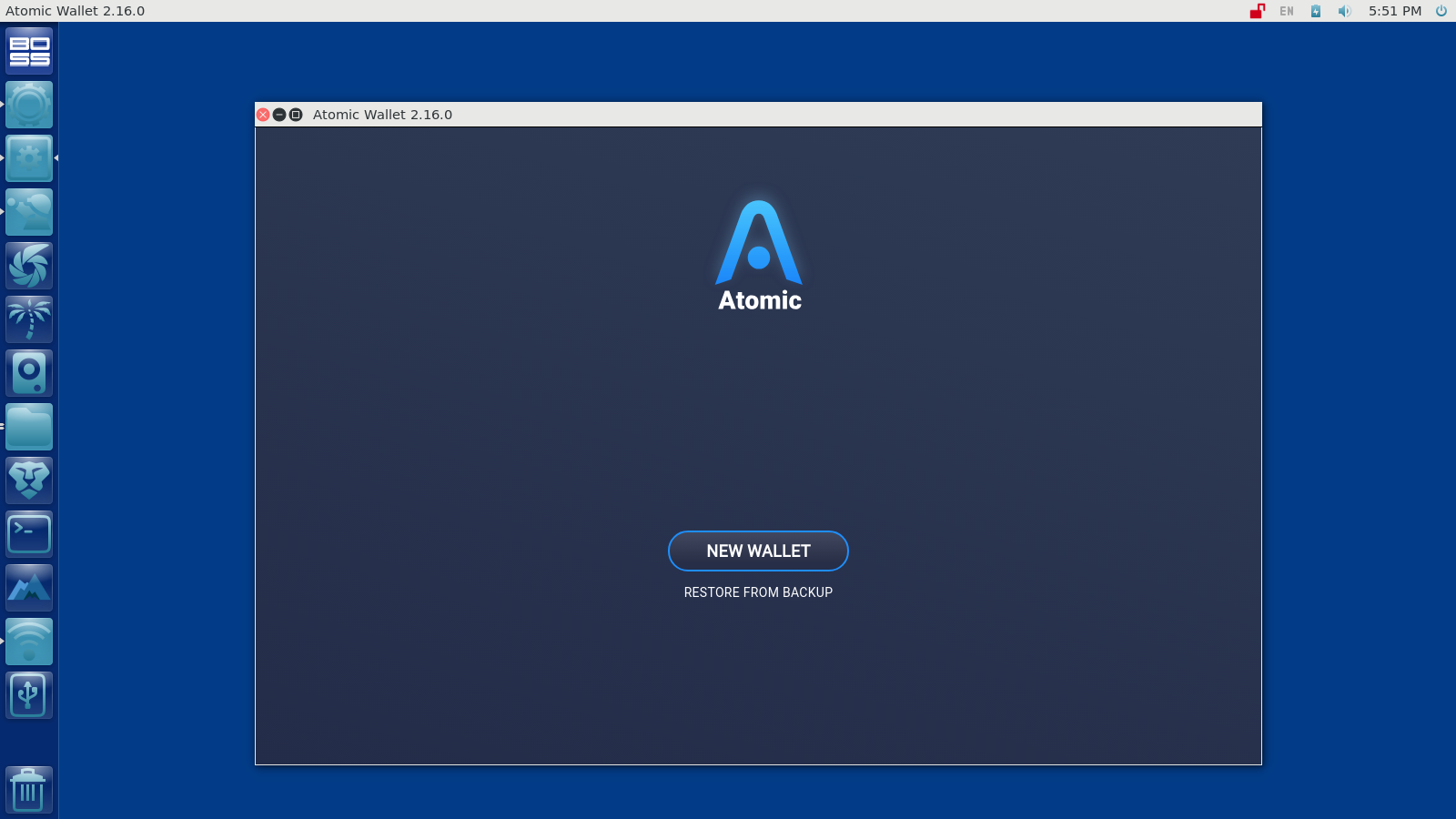1456x819 pixels.
Task: Click the Atomic Wallet 2.16.0 window title
Action: click(x=382, y=115)
